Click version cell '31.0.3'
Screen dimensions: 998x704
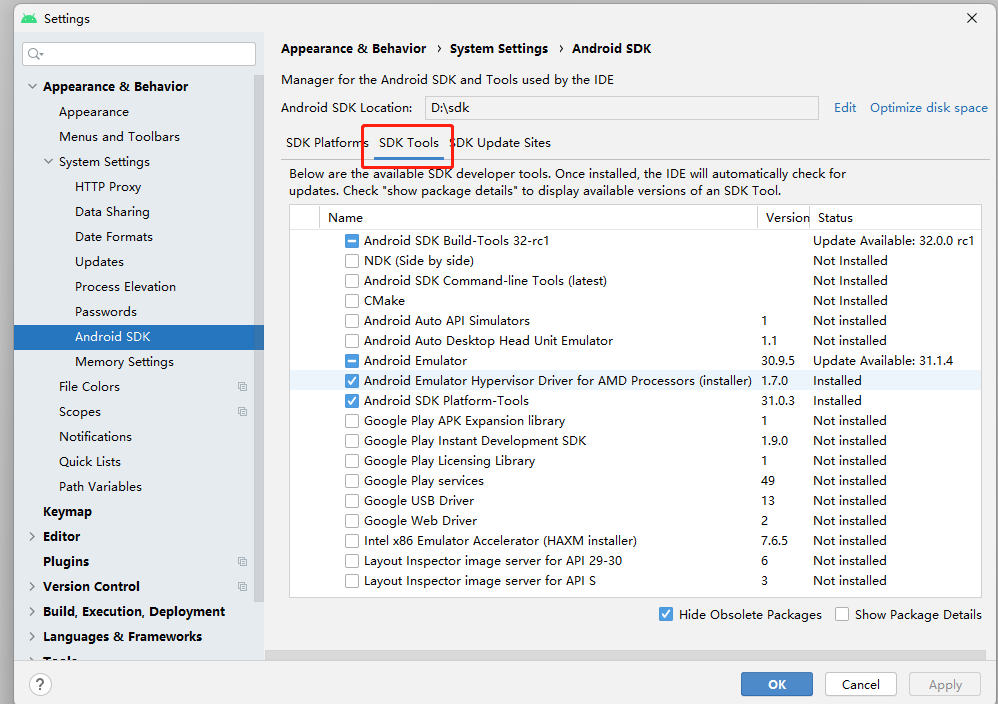click(x=778, y=401)
